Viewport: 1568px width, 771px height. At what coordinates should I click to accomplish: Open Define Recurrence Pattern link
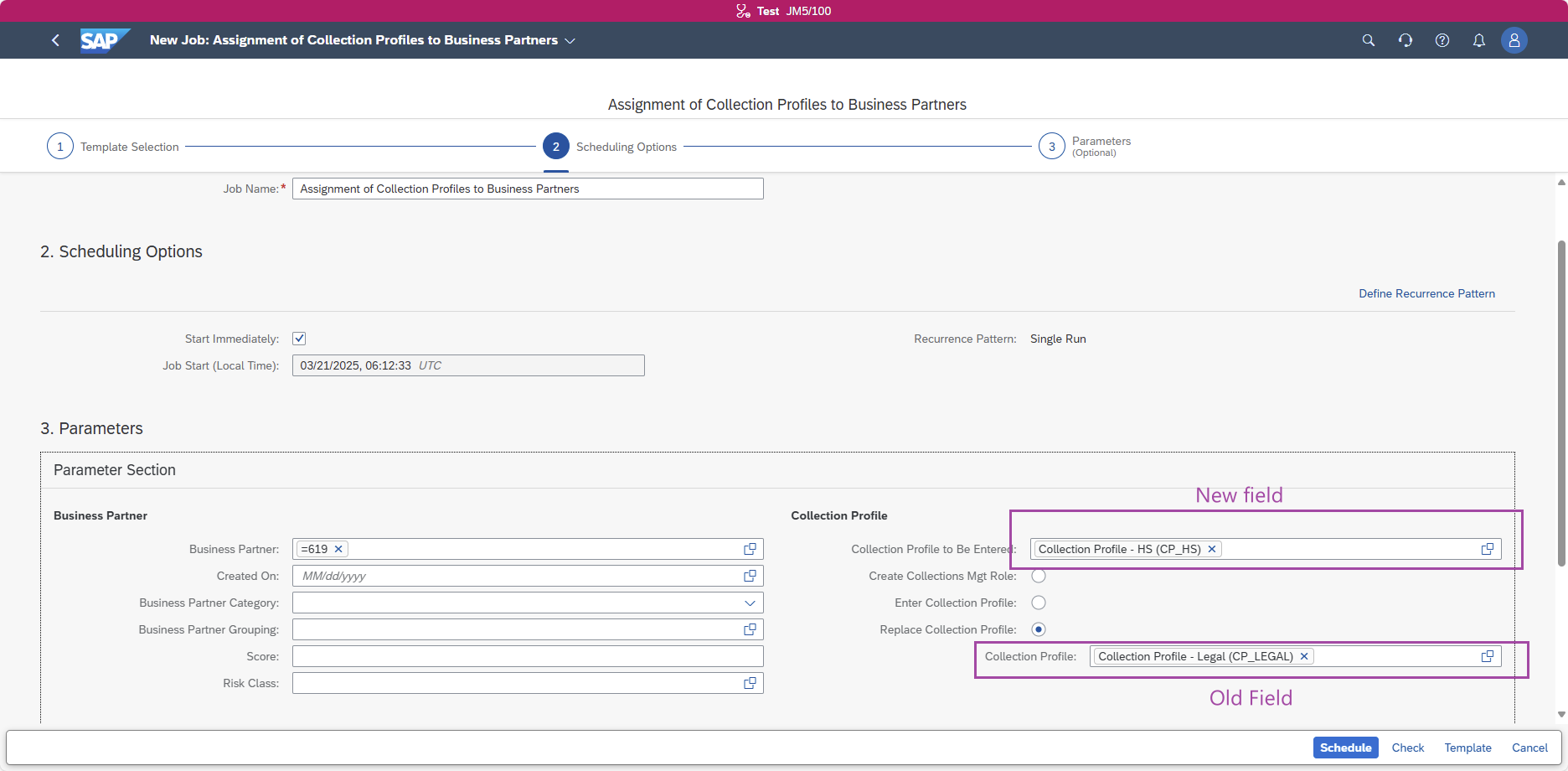(1426, 293)
